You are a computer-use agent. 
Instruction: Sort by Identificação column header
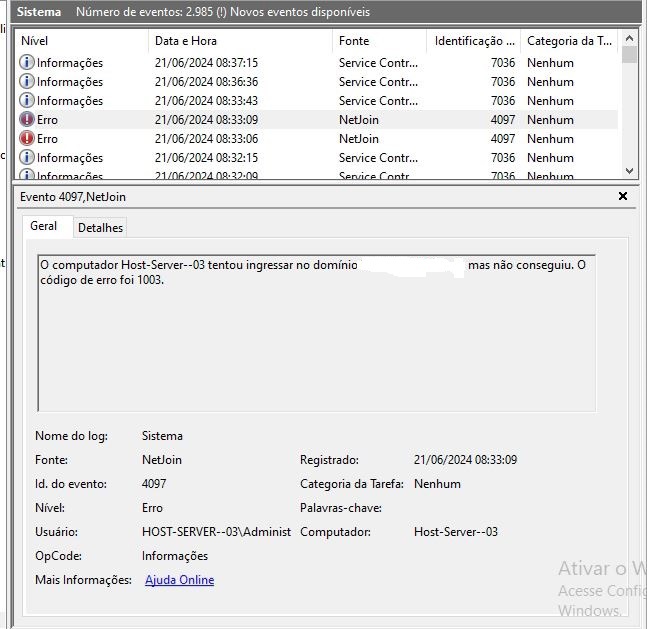click(x=474, y=41)
